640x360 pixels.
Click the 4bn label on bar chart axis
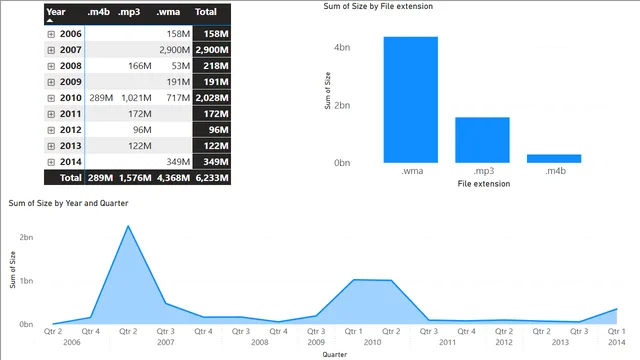[342, 47]
